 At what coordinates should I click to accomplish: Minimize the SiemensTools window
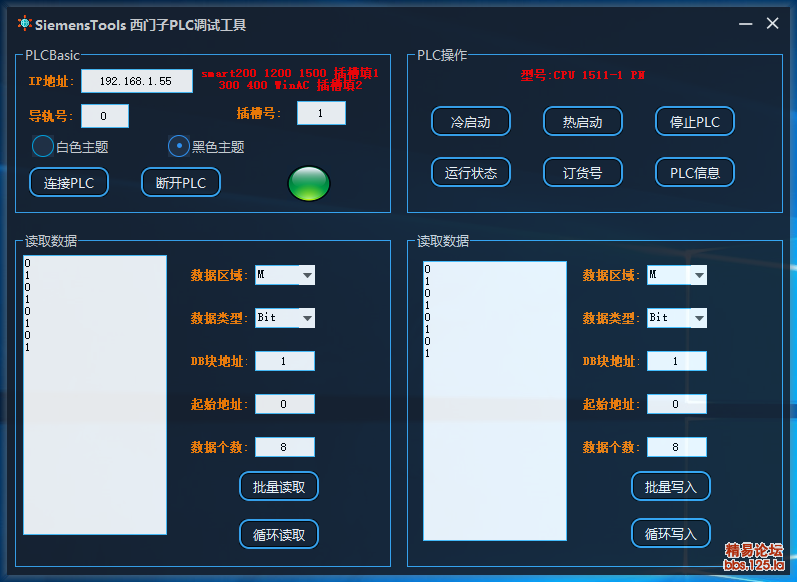pyautogui.click(x=746, y=23)
